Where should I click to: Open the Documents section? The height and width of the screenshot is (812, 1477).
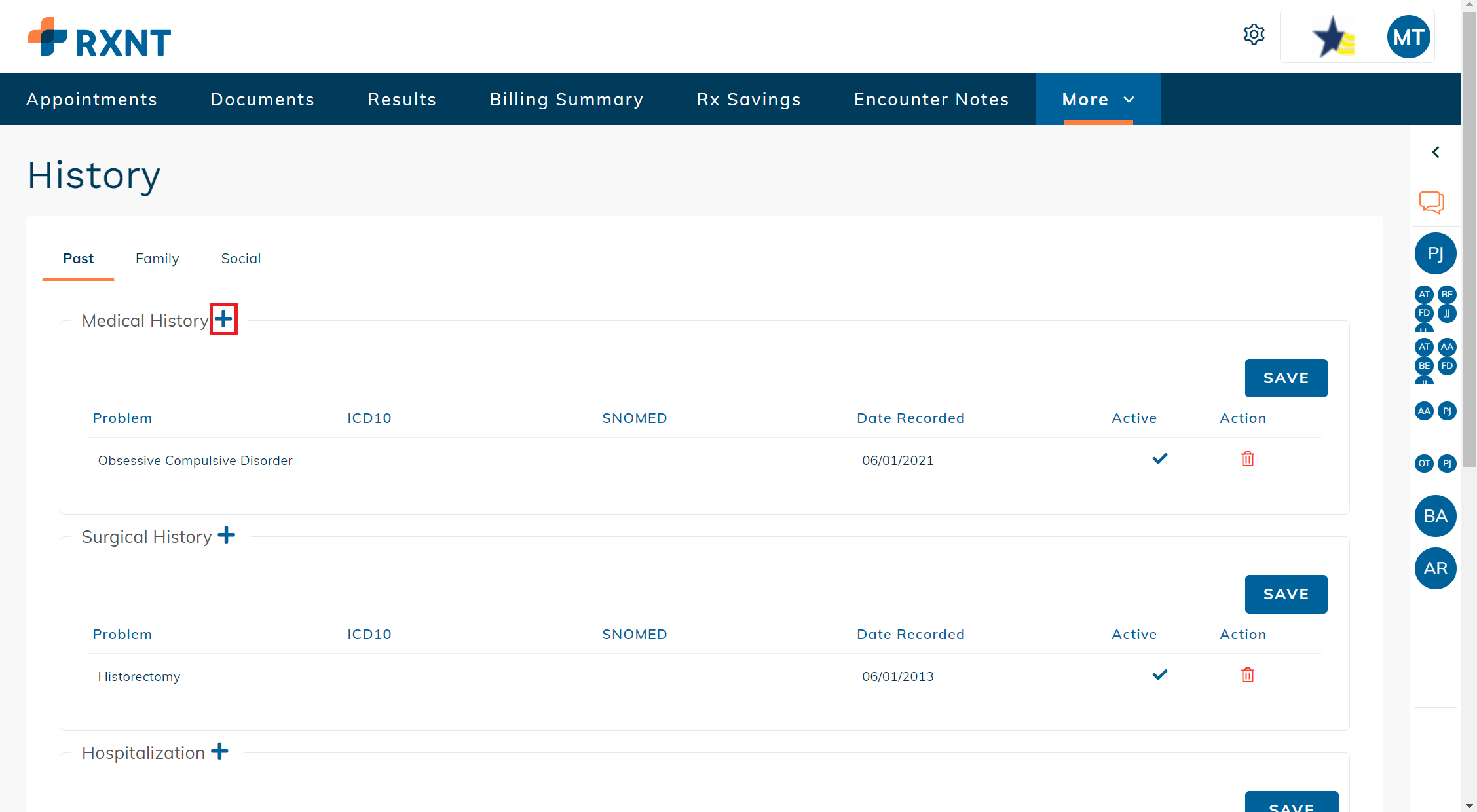tap(263, 100)
